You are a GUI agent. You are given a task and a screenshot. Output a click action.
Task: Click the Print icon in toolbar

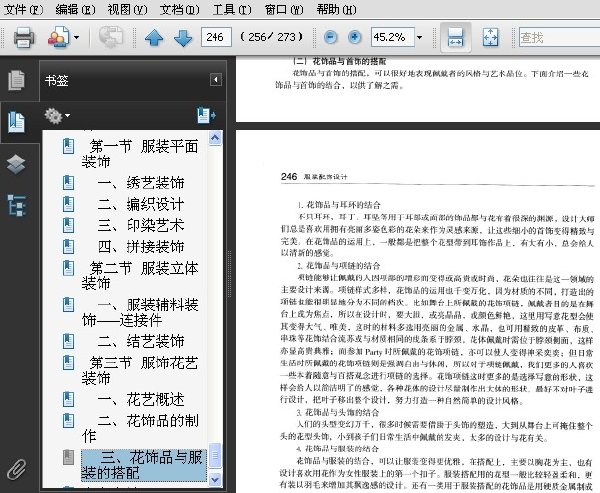tap(24, 37)
